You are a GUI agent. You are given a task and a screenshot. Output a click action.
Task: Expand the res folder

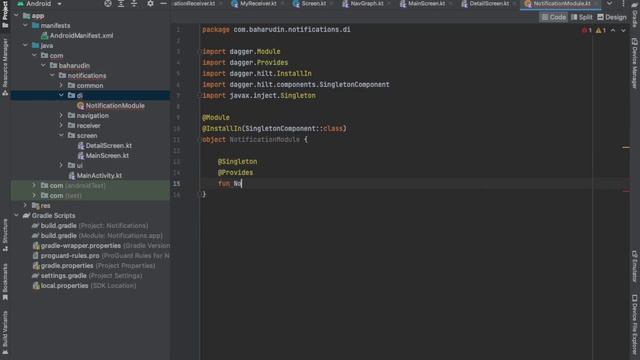point(25,205)
